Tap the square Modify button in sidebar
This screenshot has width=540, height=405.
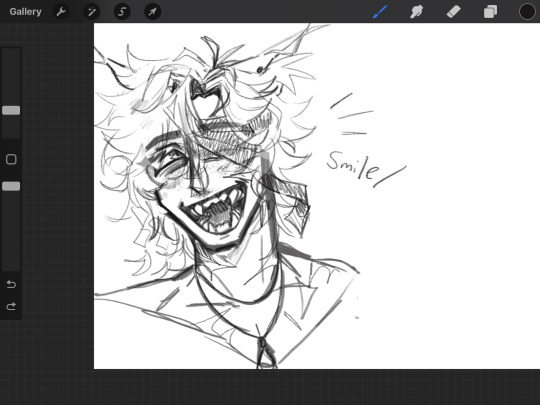11,159
